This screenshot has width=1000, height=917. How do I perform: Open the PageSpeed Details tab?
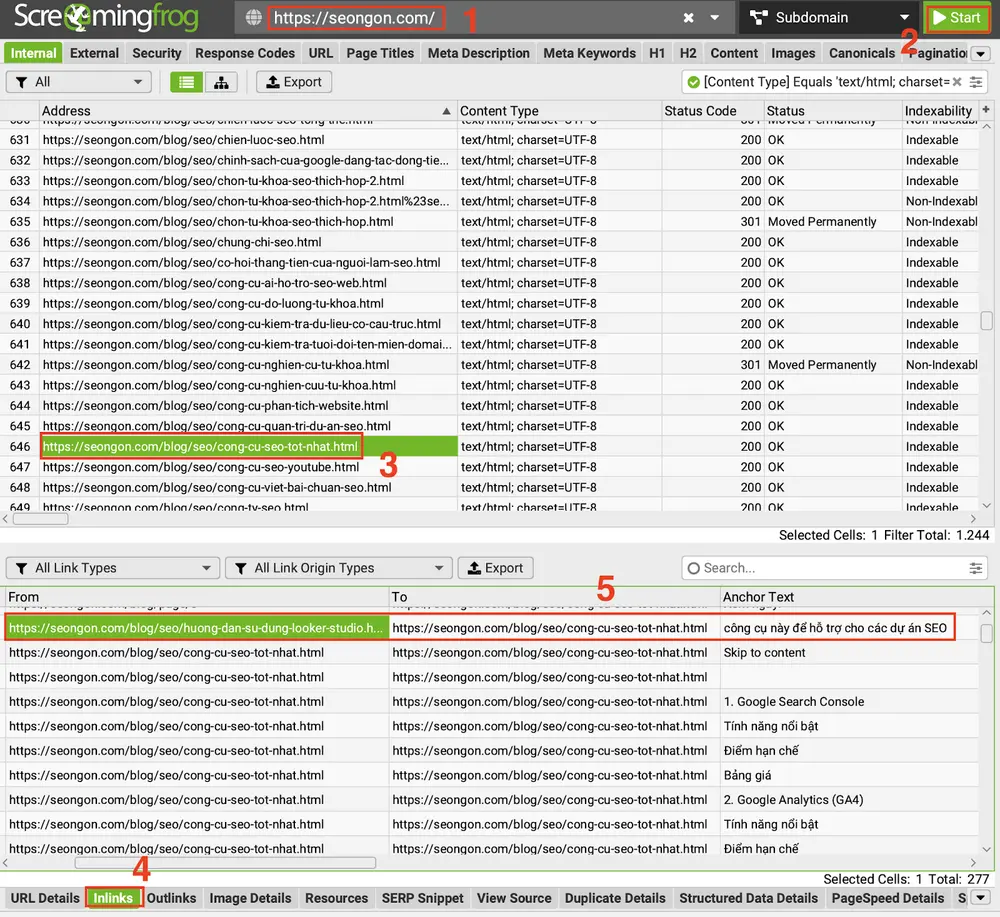click(x=888, y=898)
